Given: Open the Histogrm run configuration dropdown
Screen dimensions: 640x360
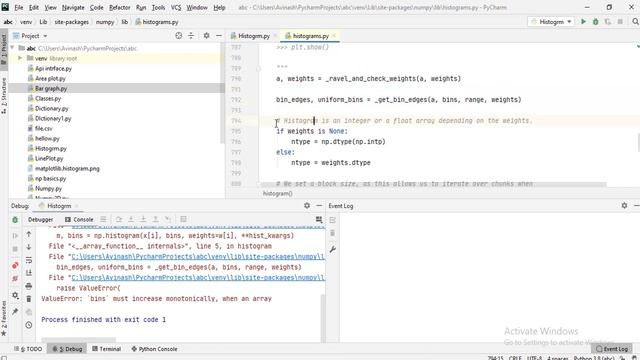Looking at the screenshot, I should click(551, 22).
